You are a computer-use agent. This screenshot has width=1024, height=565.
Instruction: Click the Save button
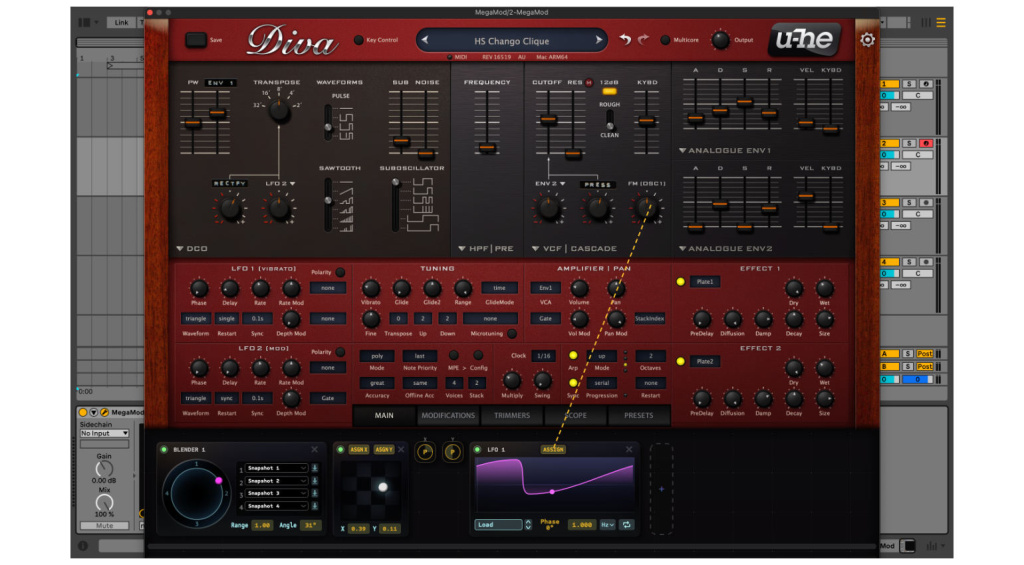[x=195, y=40]
